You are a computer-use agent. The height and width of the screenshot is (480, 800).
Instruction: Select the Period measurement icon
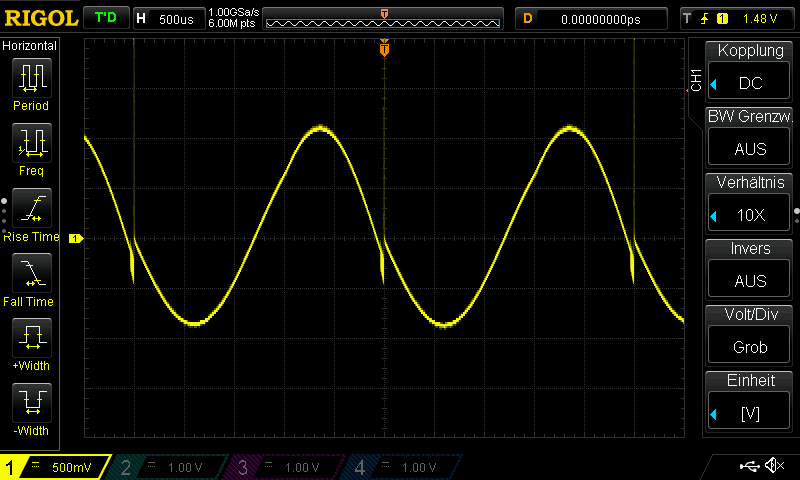(31, 78)
